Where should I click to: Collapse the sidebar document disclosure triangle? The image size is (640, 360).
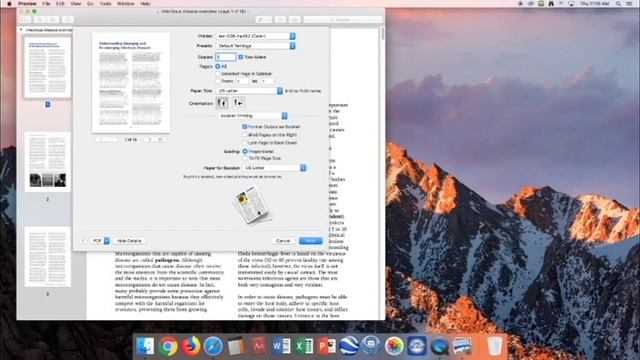tap(21, 30)
